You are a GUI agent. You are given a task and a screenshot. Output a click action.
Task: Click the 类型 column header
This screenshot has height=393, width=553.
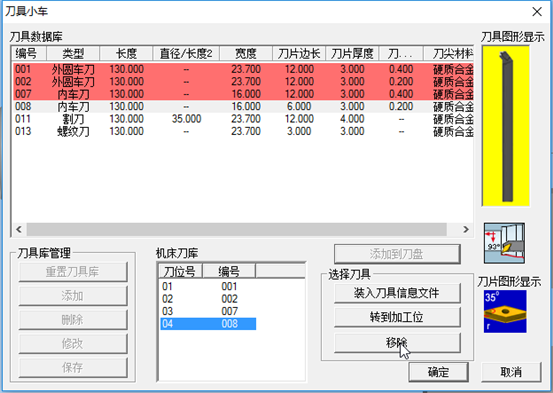(x=73, y=54)
